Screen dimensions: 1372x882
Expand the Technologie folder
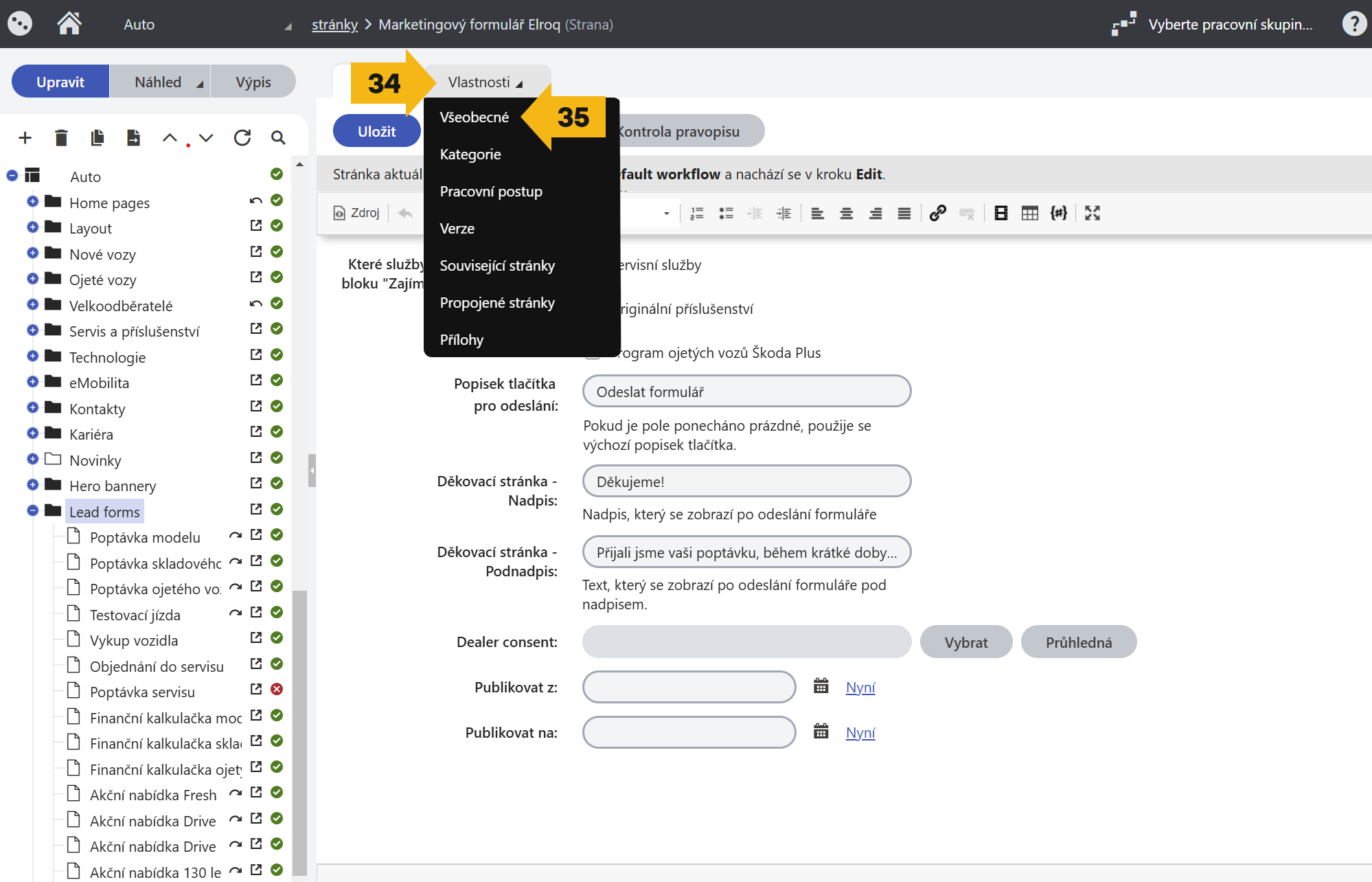(32, 356)
